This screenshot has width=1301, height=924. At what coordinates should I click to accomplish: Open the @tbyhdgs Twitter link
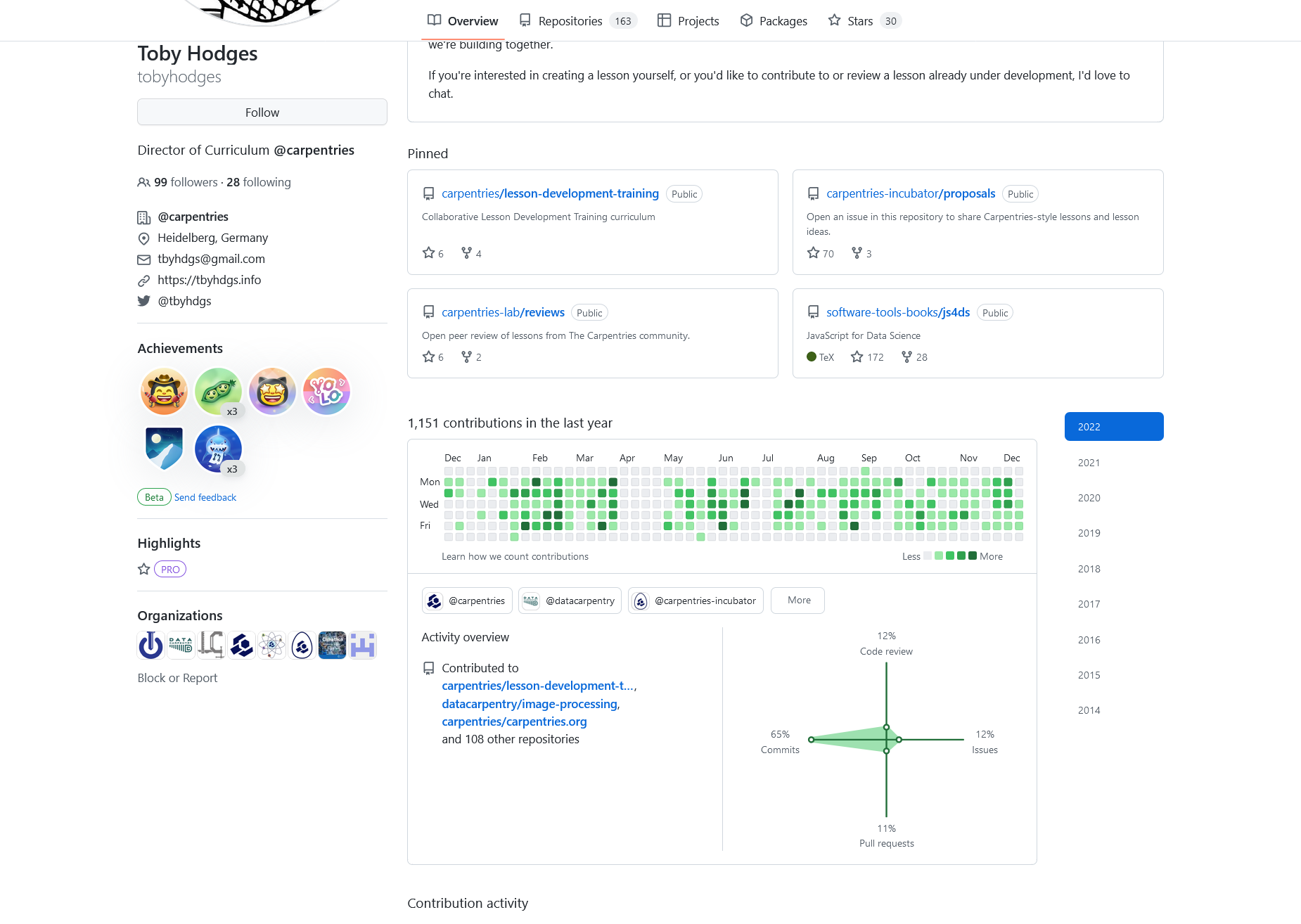(x=184, y=301)
